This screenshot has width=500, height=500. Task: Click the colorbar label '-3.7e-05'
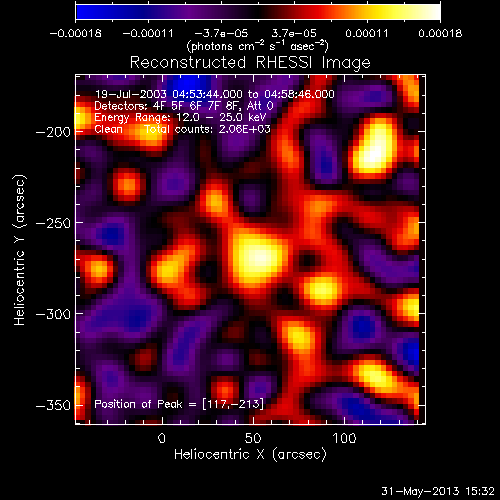(221, 33)
